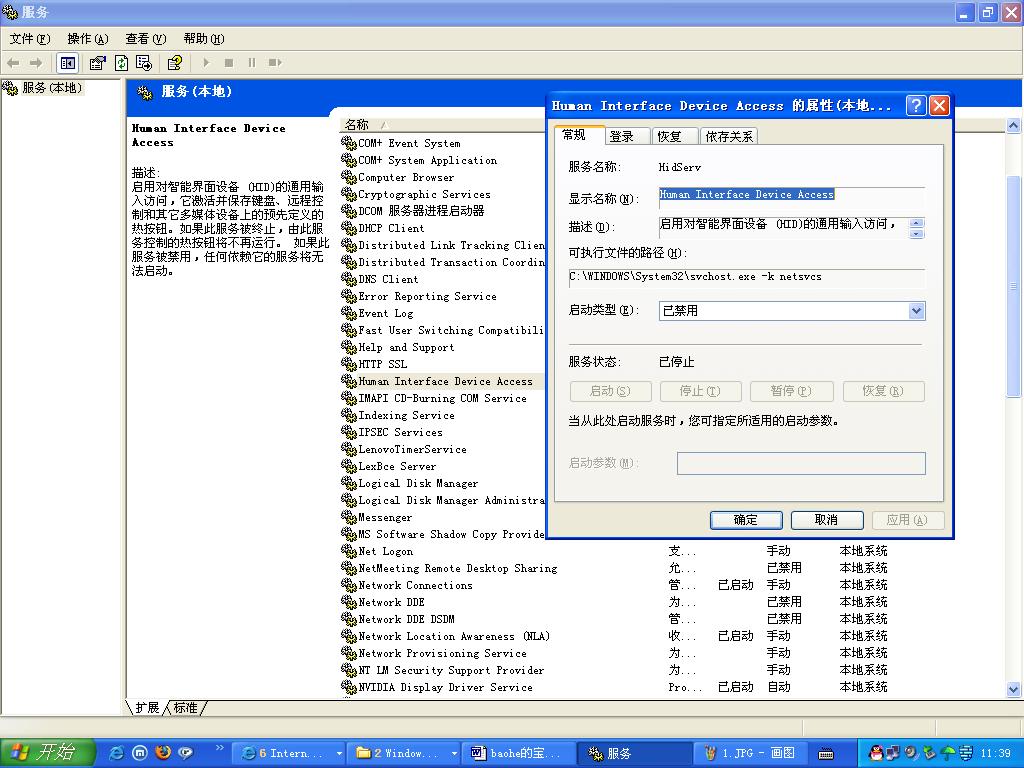Switch to the 登录 tab

coord(621,136)
